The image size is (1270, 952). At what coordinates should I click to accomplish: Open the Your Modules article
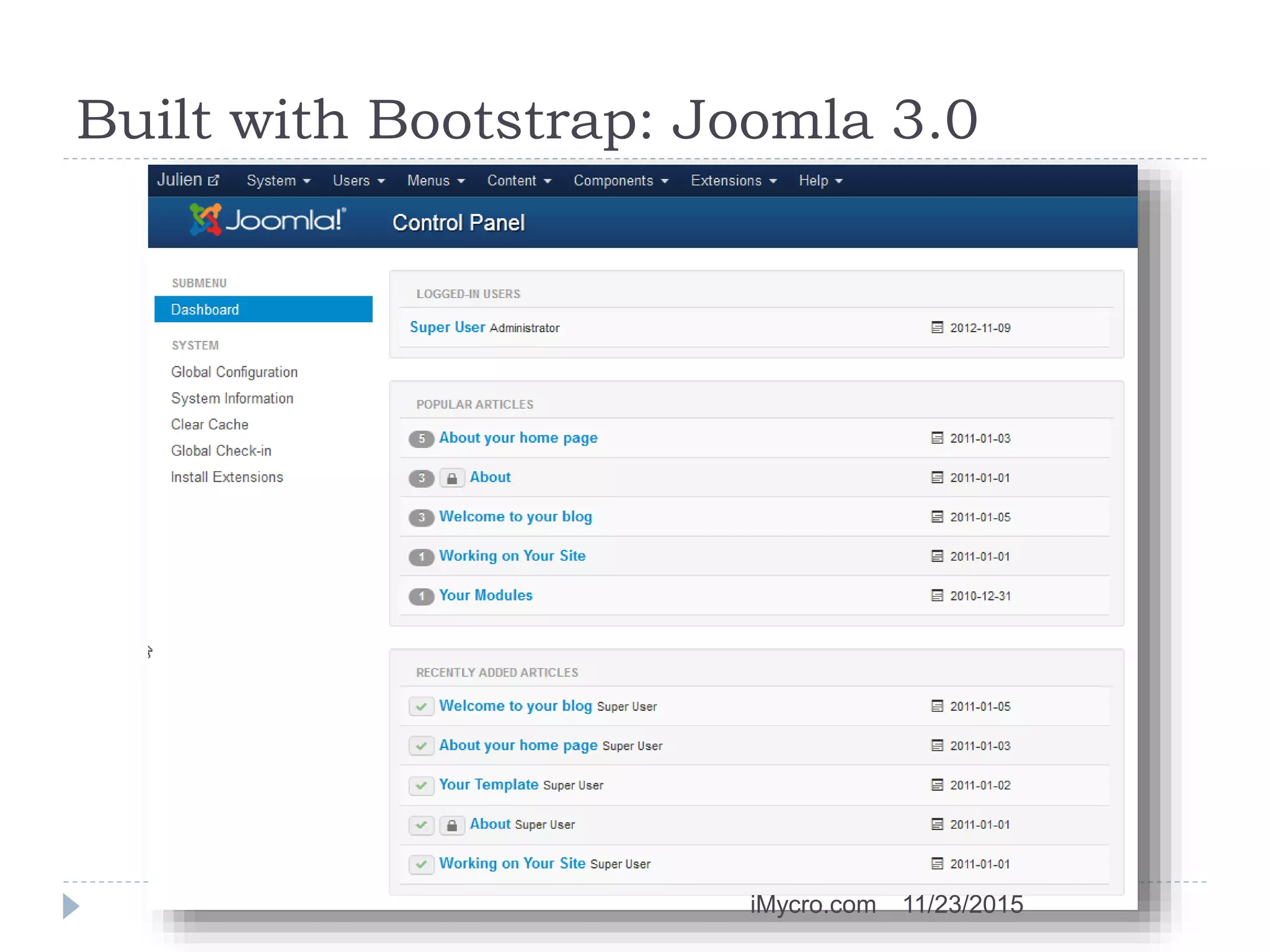(x=486, y=595)
